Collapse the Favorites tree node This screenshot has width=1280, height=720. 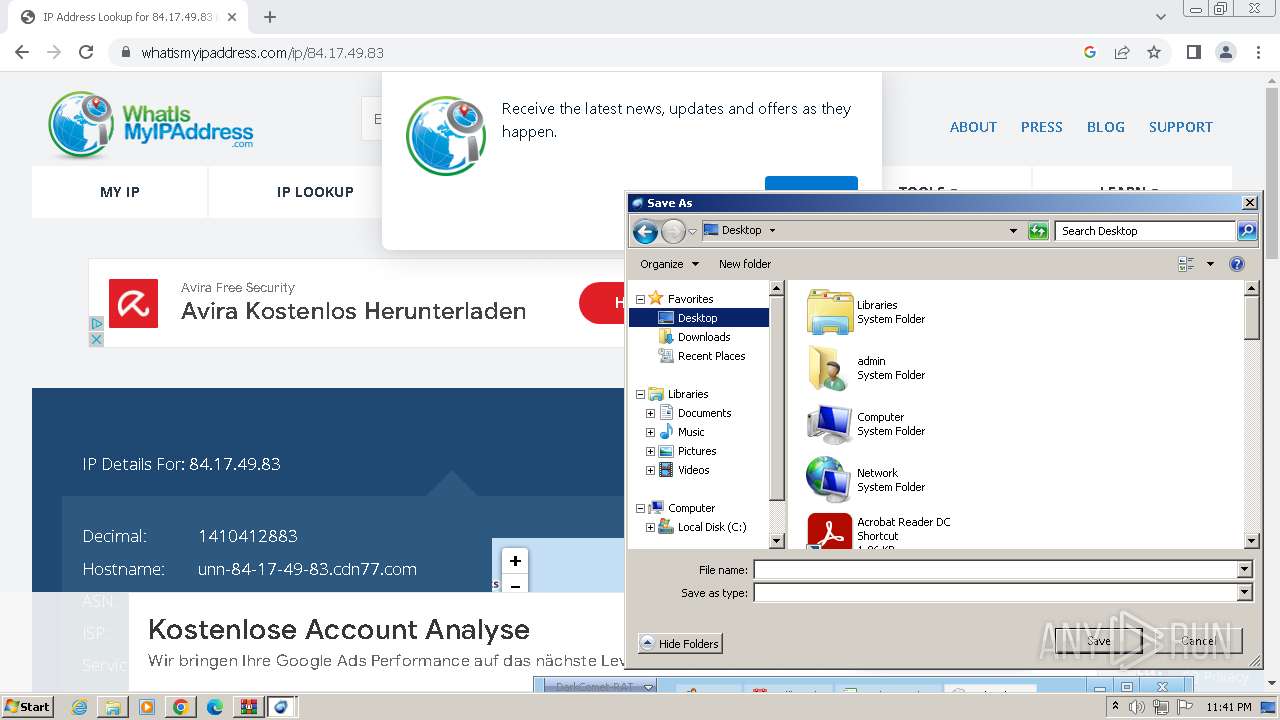pyautogui.click(x=640, y=299)
